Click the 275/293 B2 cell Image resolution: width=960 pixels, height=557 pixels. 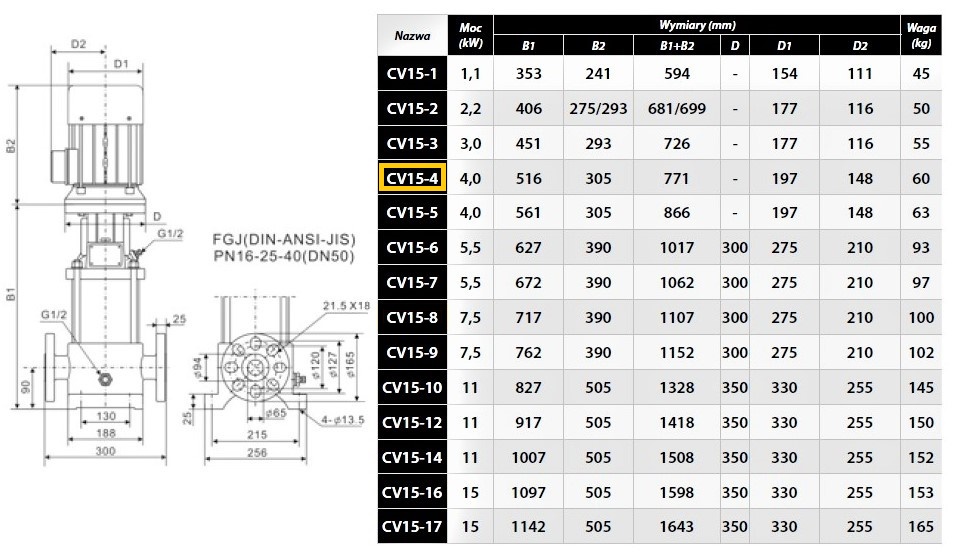(598, 108)
